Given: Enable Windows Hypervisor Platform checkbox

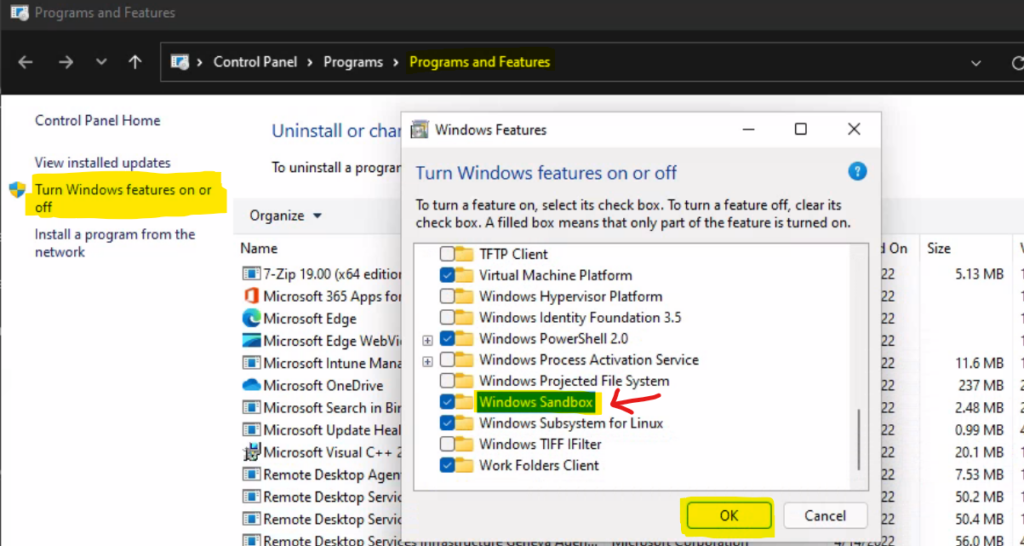Looking at the screenshot, I should (x=447, y=297).
